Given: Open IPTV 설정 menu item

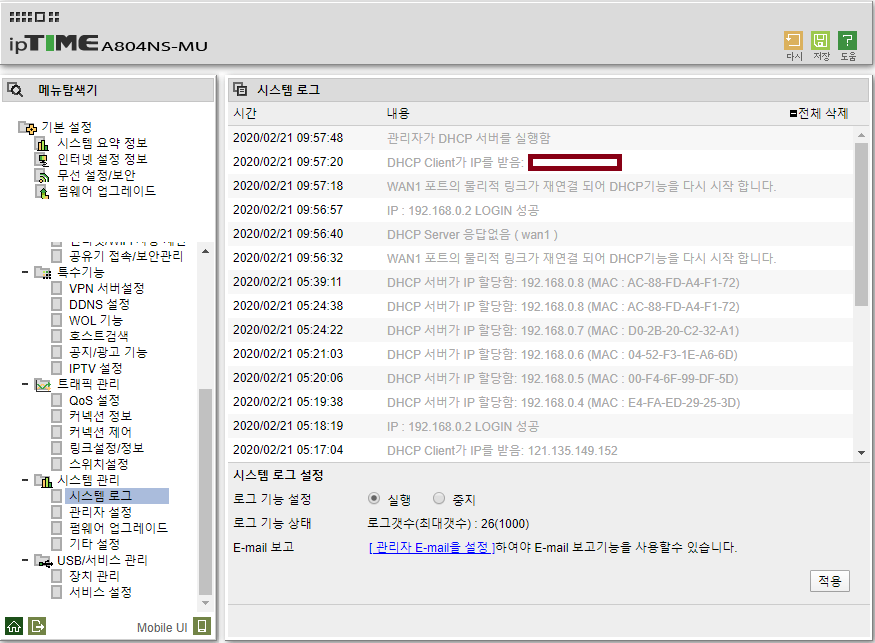Looking at the screenshot, I should coord(95,368).
